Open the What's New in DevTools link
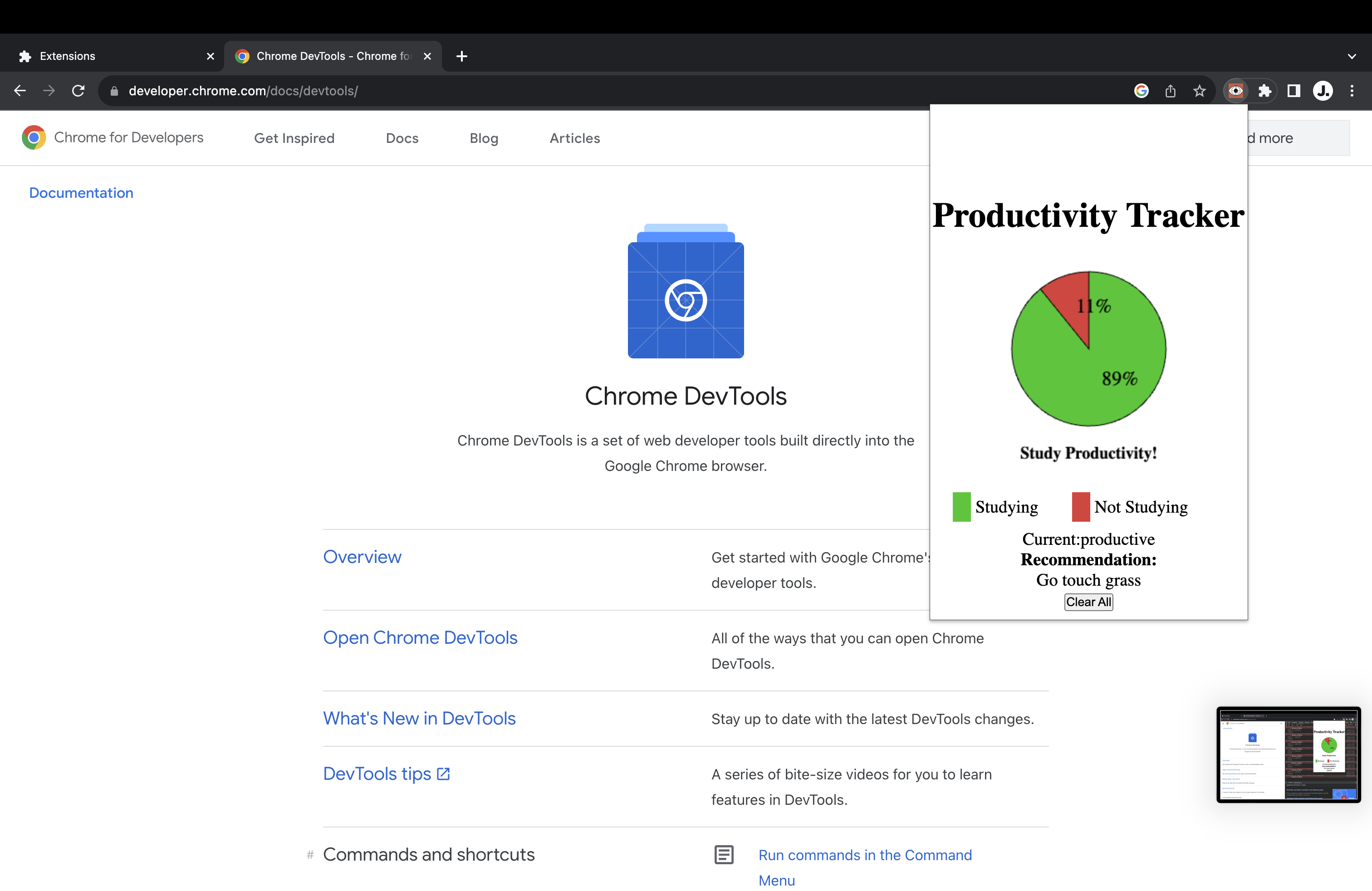This screenshot has height=891, width=1372. pyautogui.click(x=419, y=718)
